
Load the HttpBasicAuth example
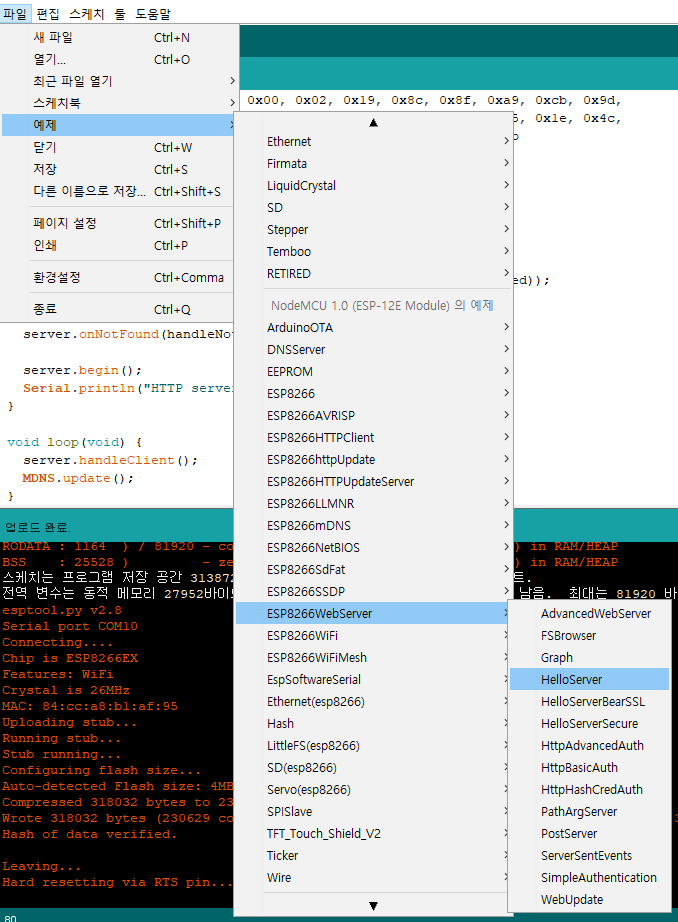click(589, 767)
